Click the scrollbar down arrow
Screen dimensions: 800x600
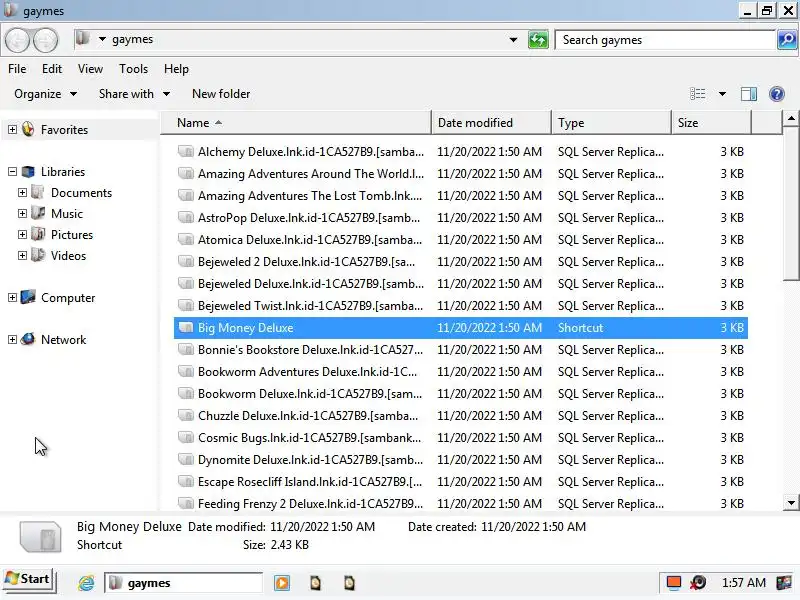[x=791, y=503]
